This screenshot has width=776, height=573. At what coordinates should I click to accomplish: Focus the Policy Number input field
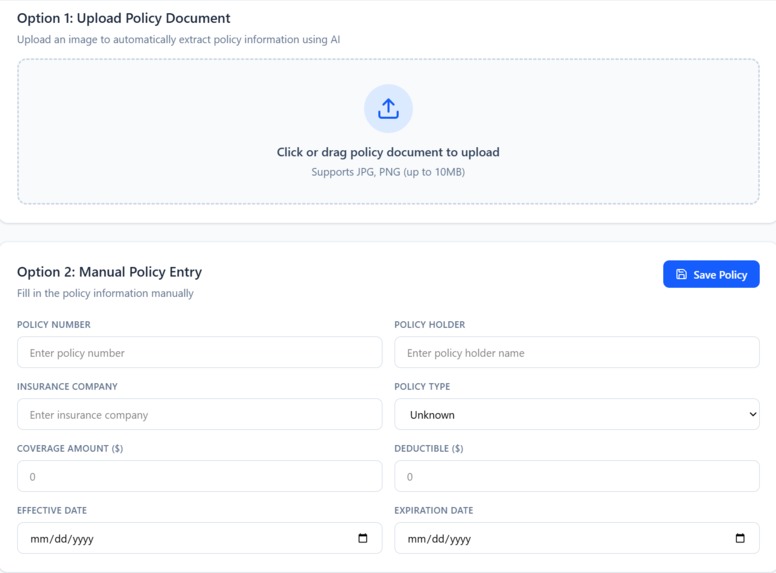[199, 352]
